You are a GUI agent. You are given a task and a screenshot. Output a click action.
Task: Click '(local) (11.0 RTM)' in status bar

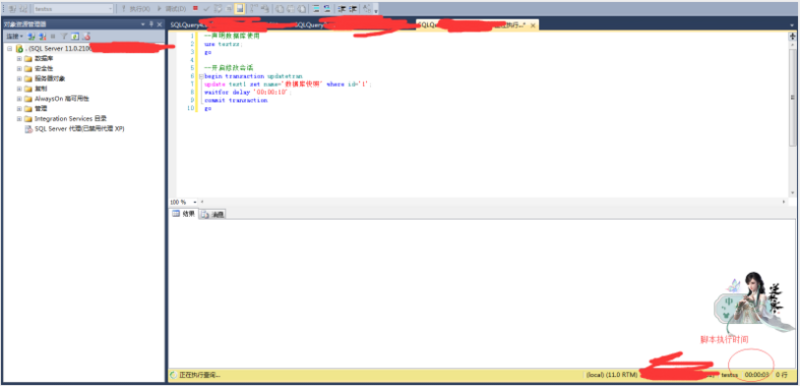point(612,375)
